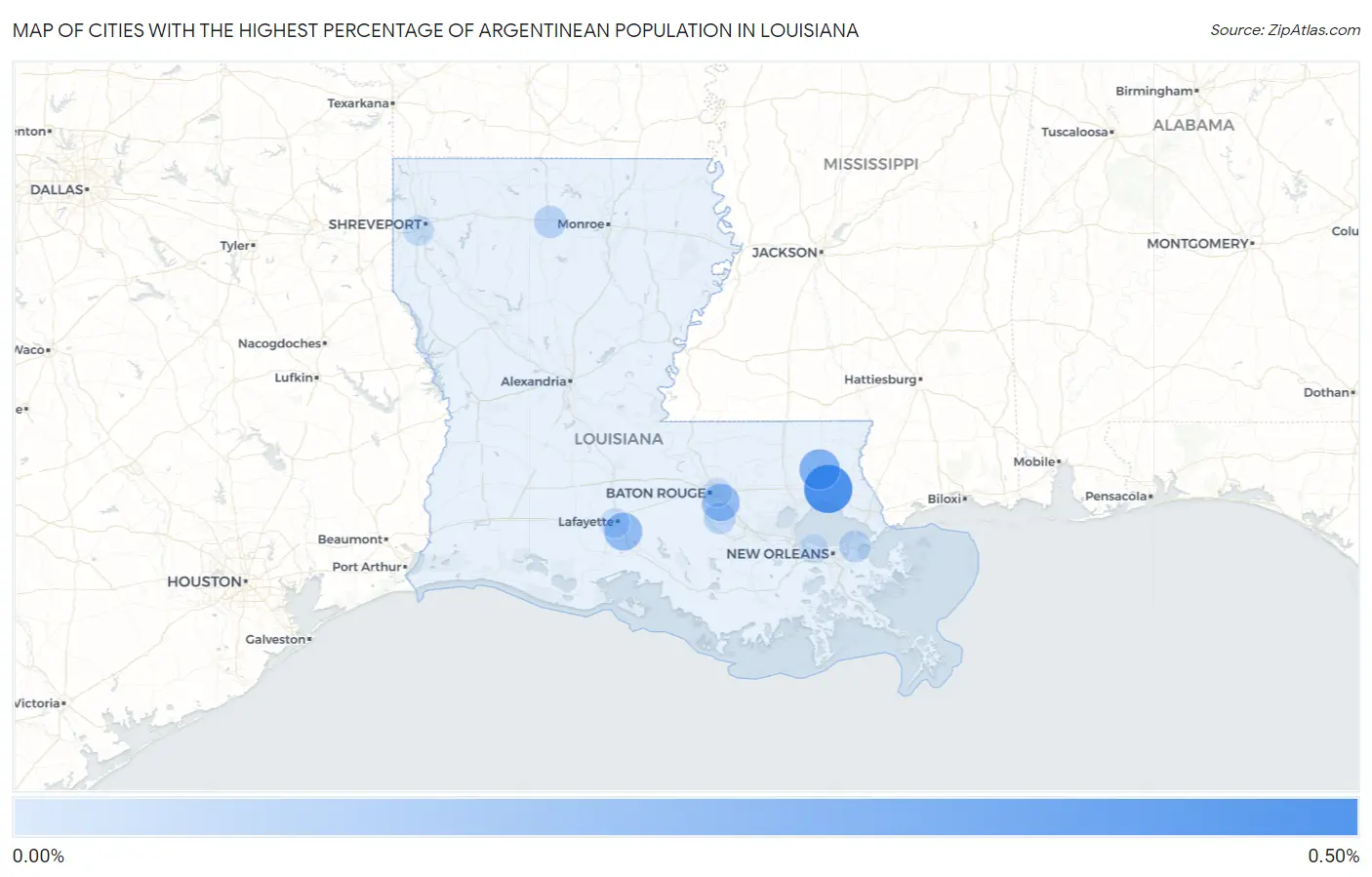This screenshot has height=877, width=1372.
Task: Click the 'LOUISIANA' state label
Action: [619, 439]
